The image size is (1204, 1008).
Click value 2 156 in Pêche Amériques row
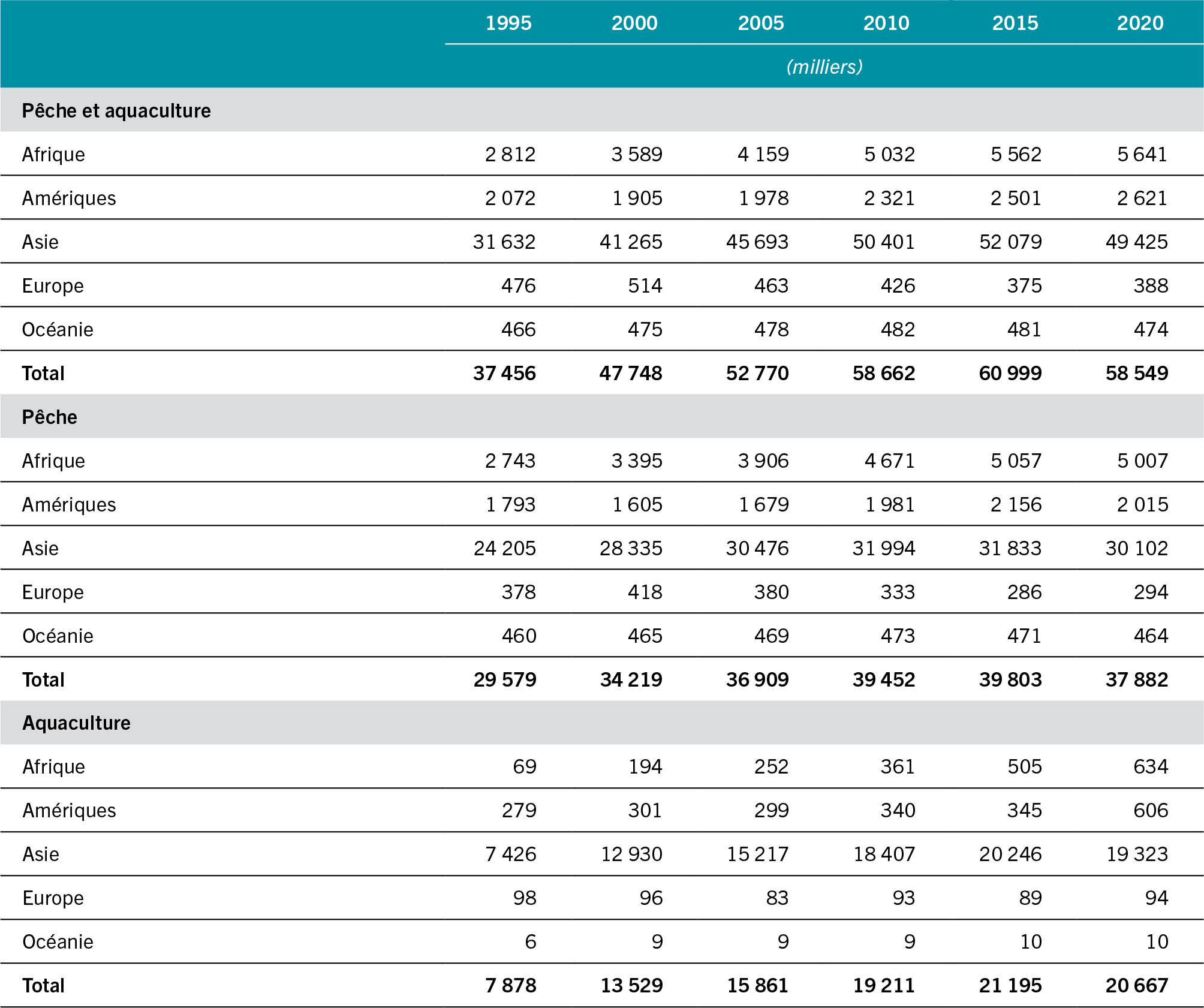click(1016, 505)
